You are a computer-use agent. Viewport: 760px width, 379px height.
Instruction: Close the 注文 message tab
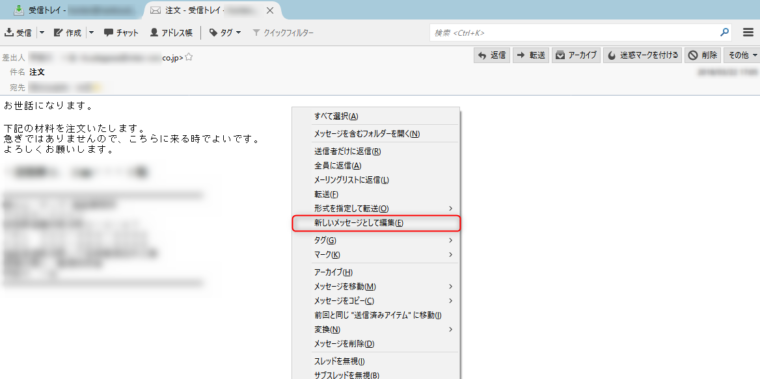270,10
